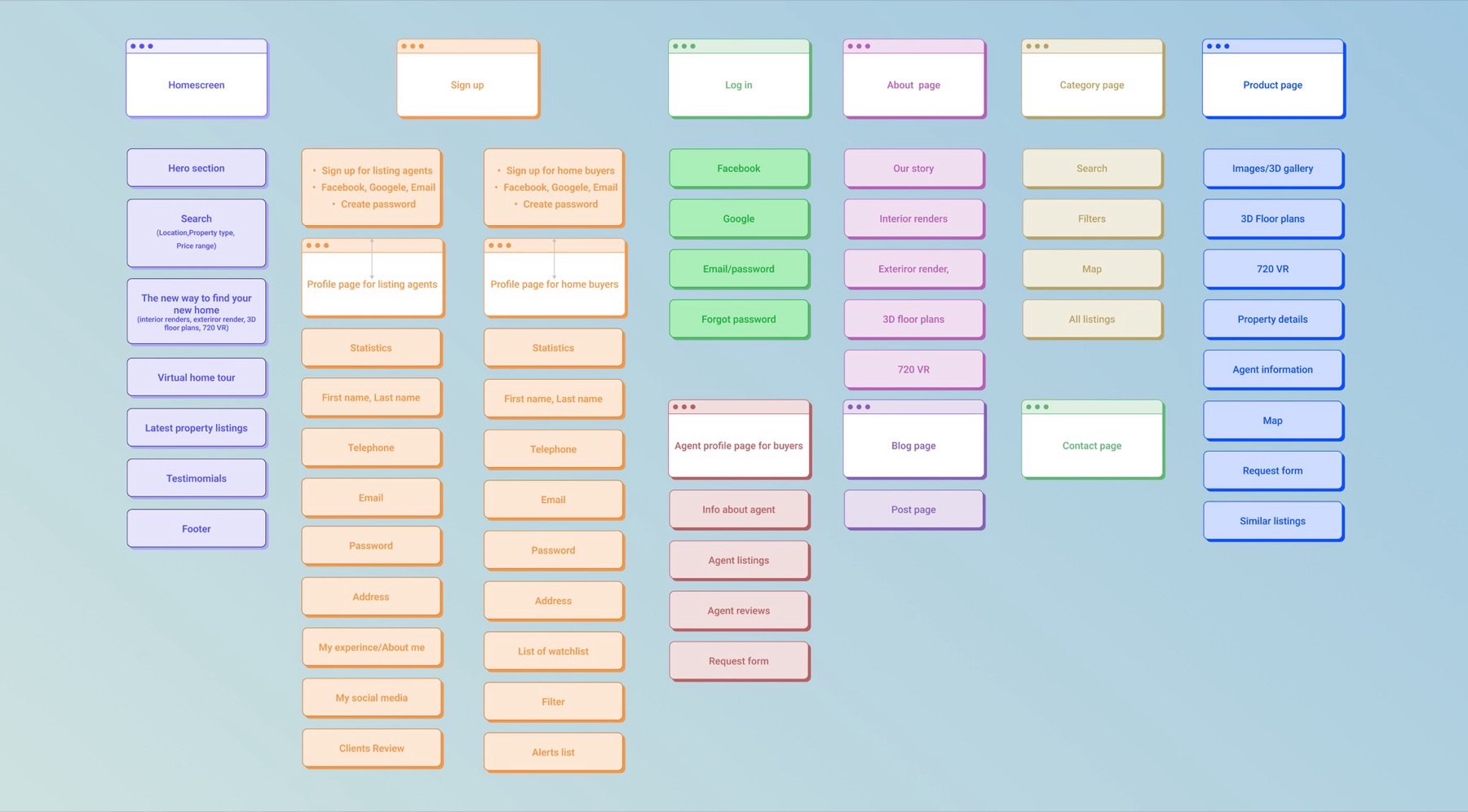1468x812 pixels.
Task: Click the Agent reviews box
Action: click(739, 611)
